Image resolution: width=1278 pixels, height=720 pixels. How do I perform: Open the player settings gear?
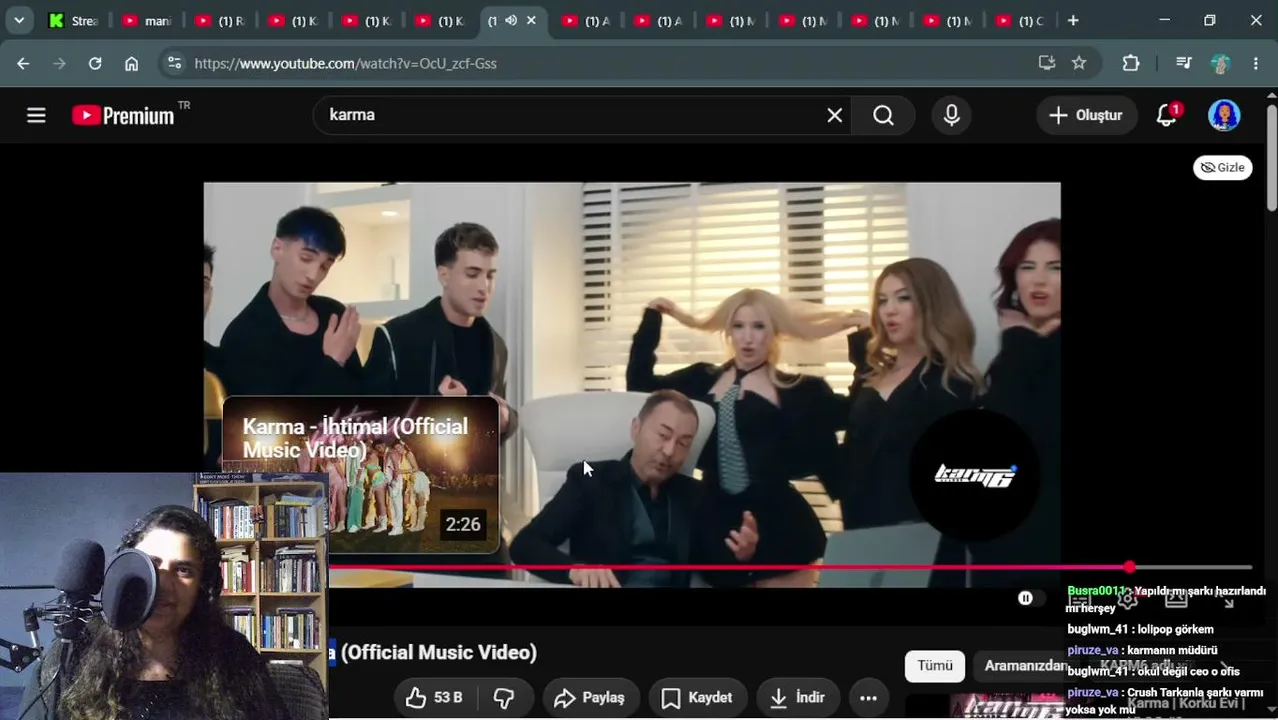tap(1127, 598)
